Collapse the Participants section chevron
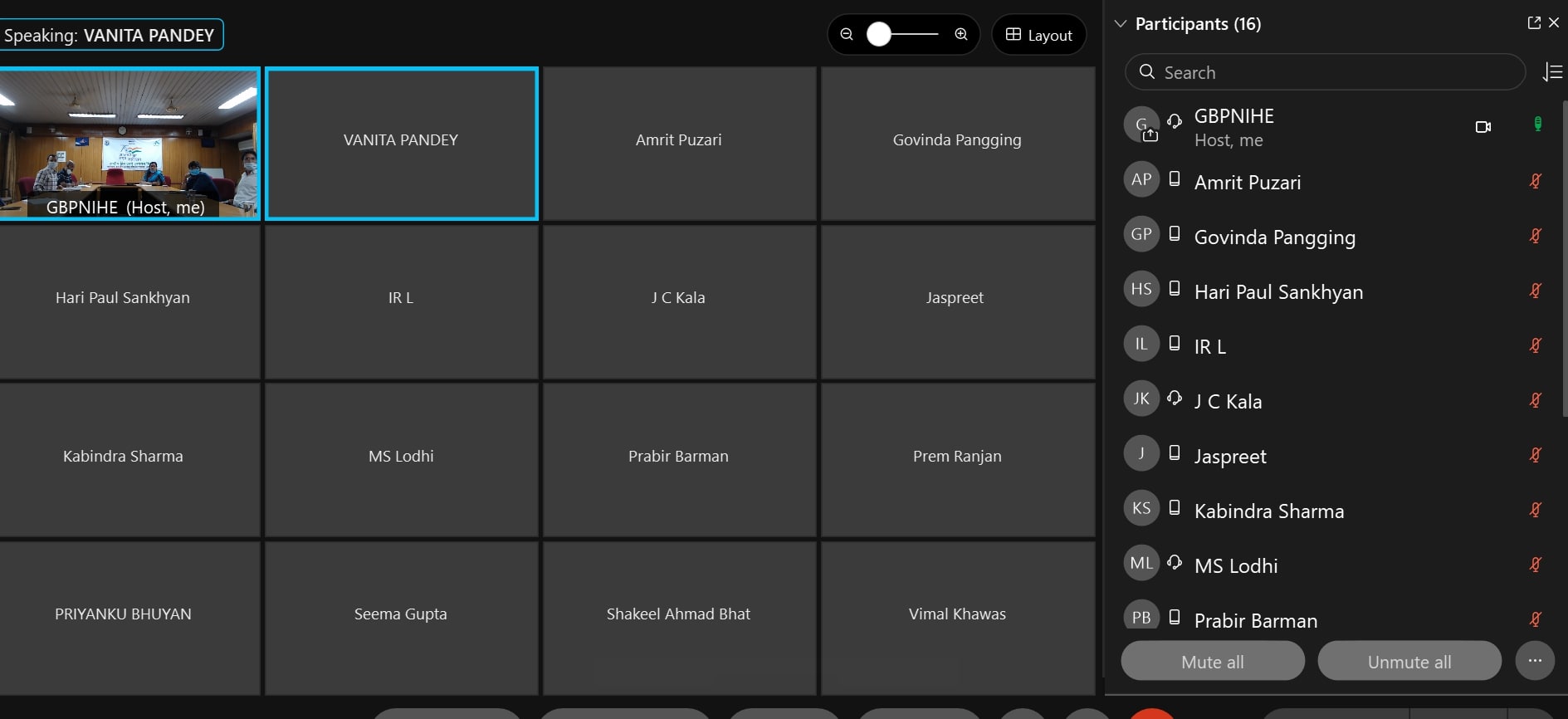 1121,24
